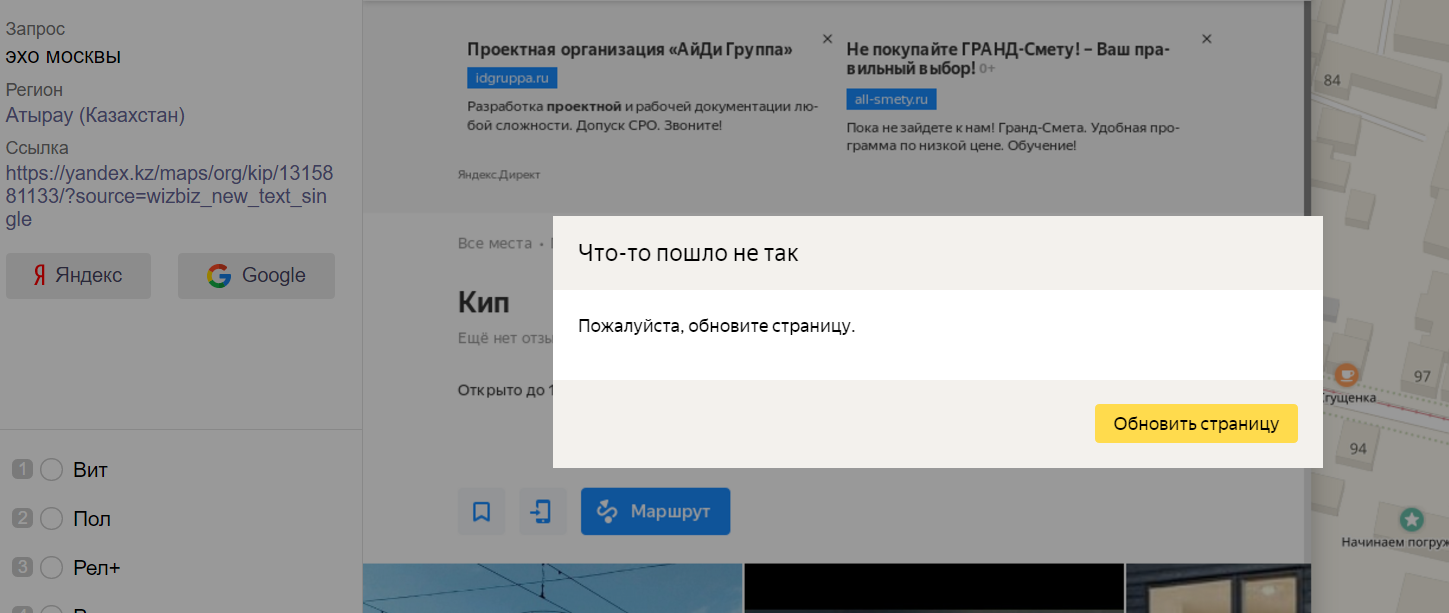The image size is (1449, 613).
Task: Close the АйДи Группа advertisement
Action: click(x=827, y=39)
